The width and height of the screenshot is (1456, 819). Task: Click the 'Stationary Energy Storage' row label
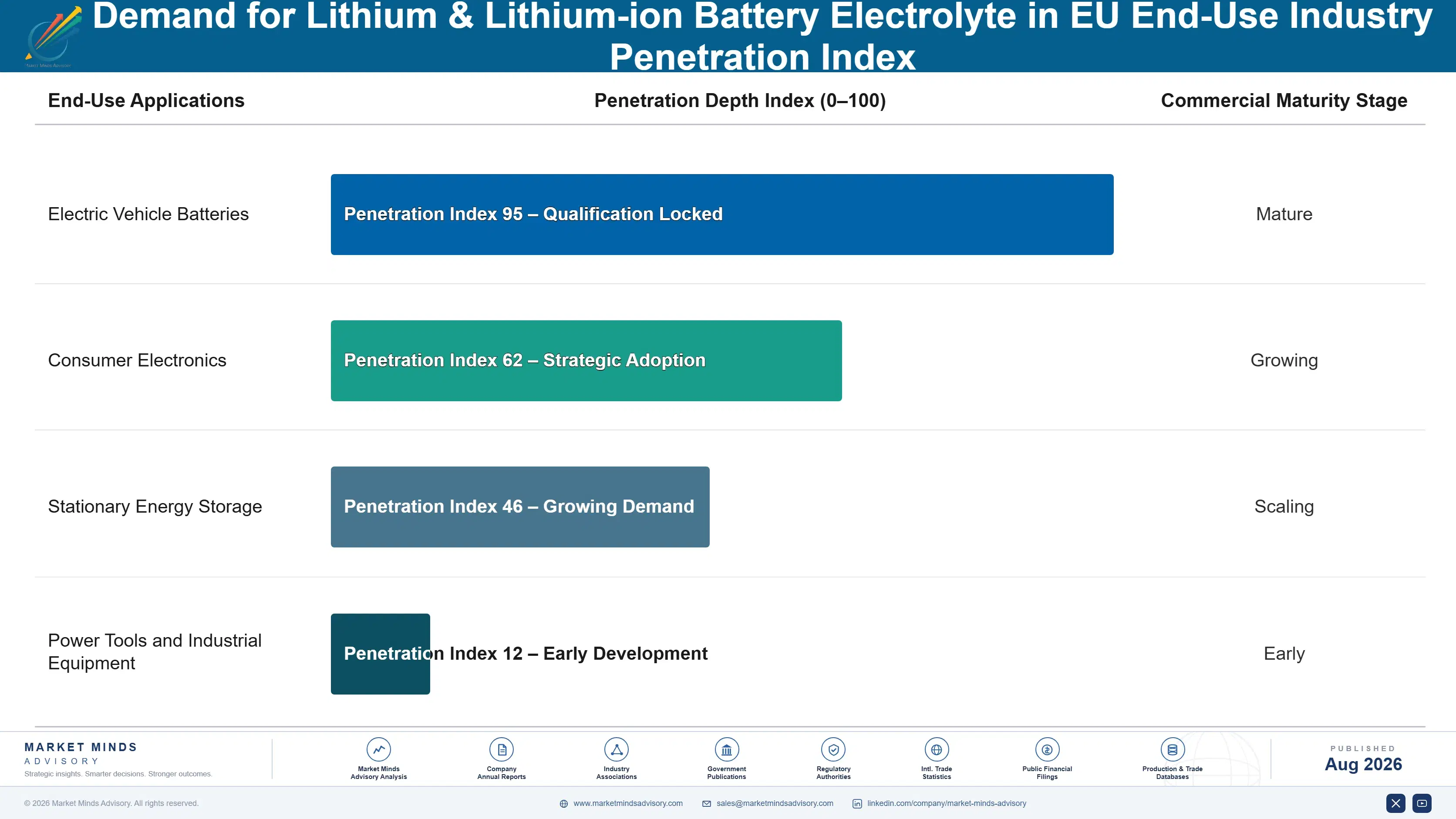tap(155, 507)
